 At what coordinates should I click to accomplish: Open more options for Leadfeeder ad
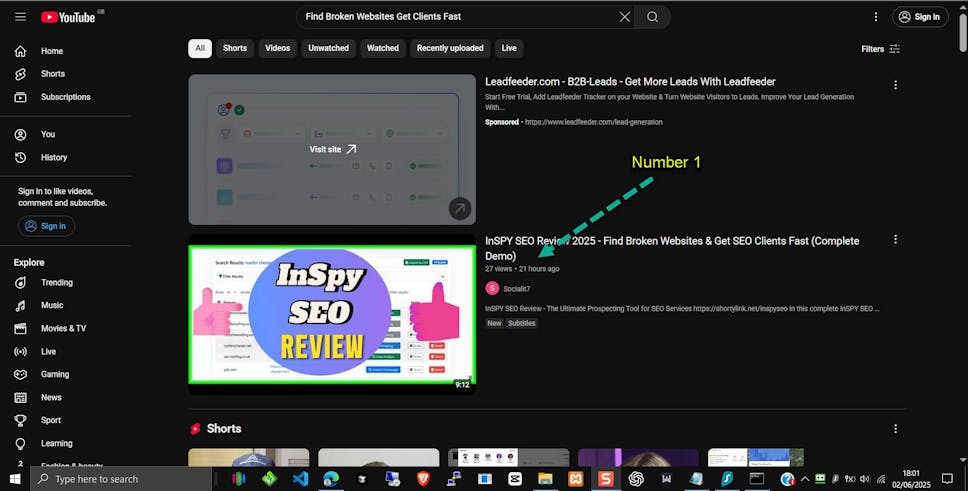895,85
